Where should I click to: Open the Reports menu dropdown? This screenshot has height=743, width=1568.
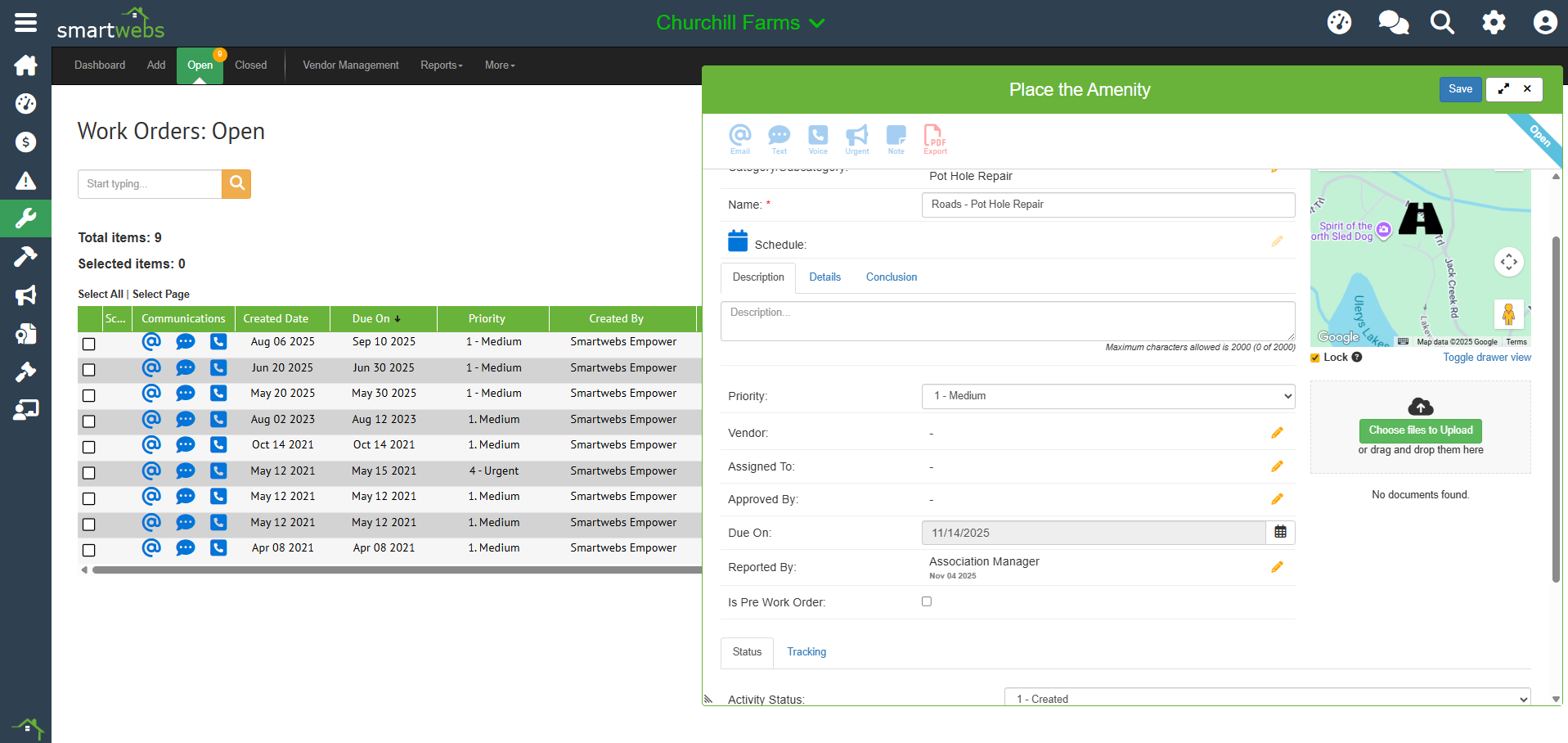pos(441,65)
